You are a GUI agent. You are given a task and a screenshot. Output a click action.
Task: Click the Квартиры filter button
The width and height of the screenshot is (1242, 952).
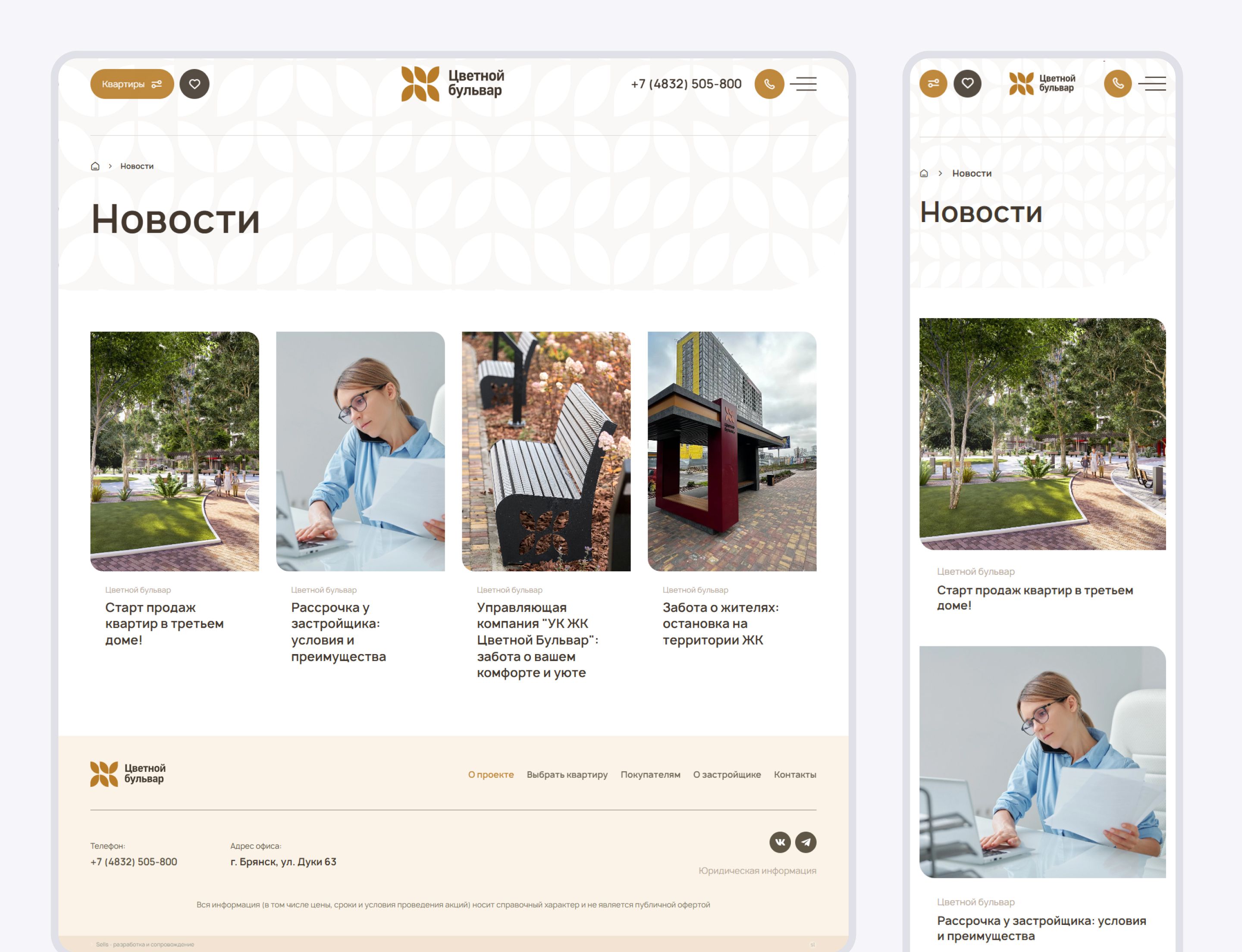coord(132,84)
